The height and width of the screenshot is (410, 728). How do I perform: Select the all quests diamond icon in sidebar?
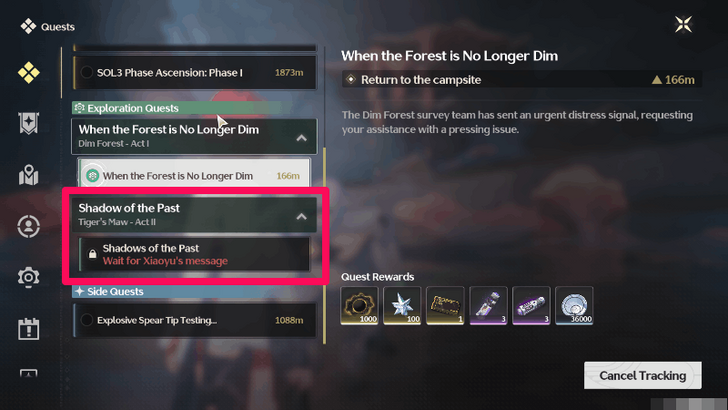tap(28, 73)
